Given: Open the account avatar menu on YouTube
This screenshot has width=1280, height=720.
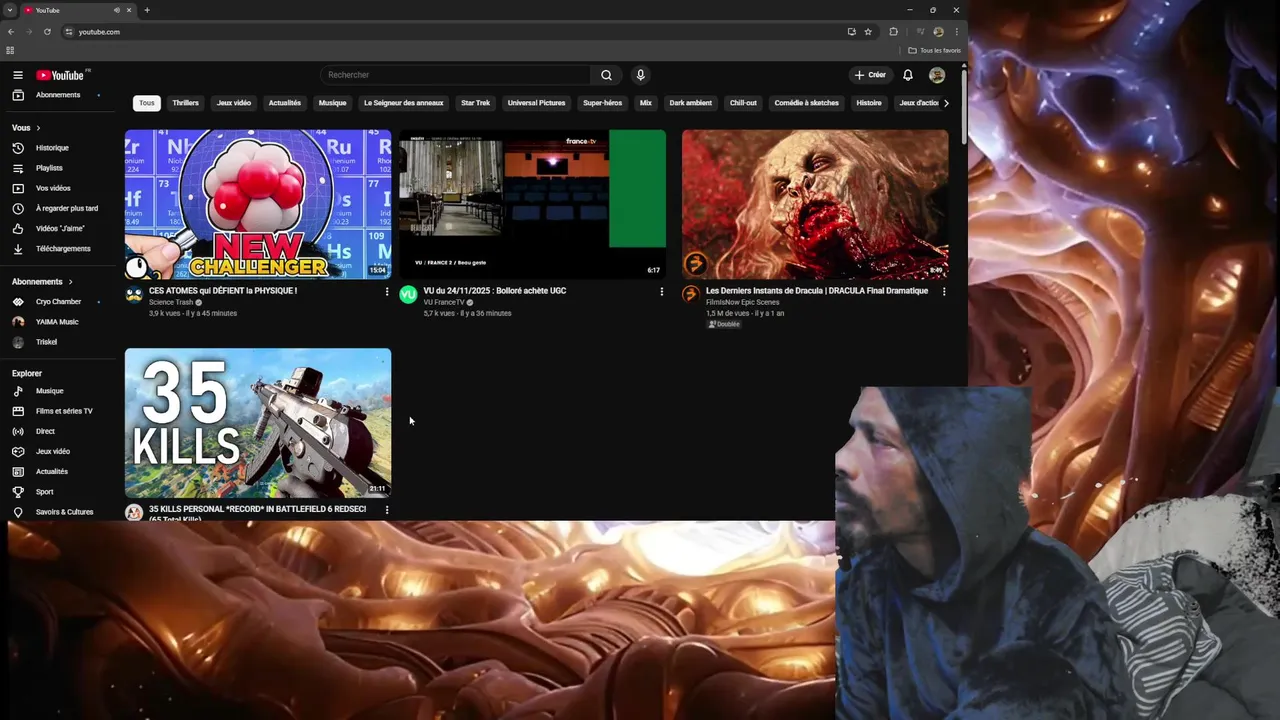Looking at the screenshot, I should (937, 75).
